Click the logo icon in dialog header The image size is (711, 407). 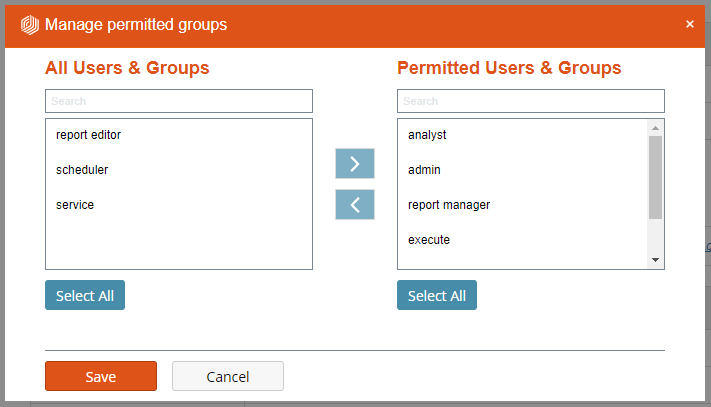pos(30,24)
